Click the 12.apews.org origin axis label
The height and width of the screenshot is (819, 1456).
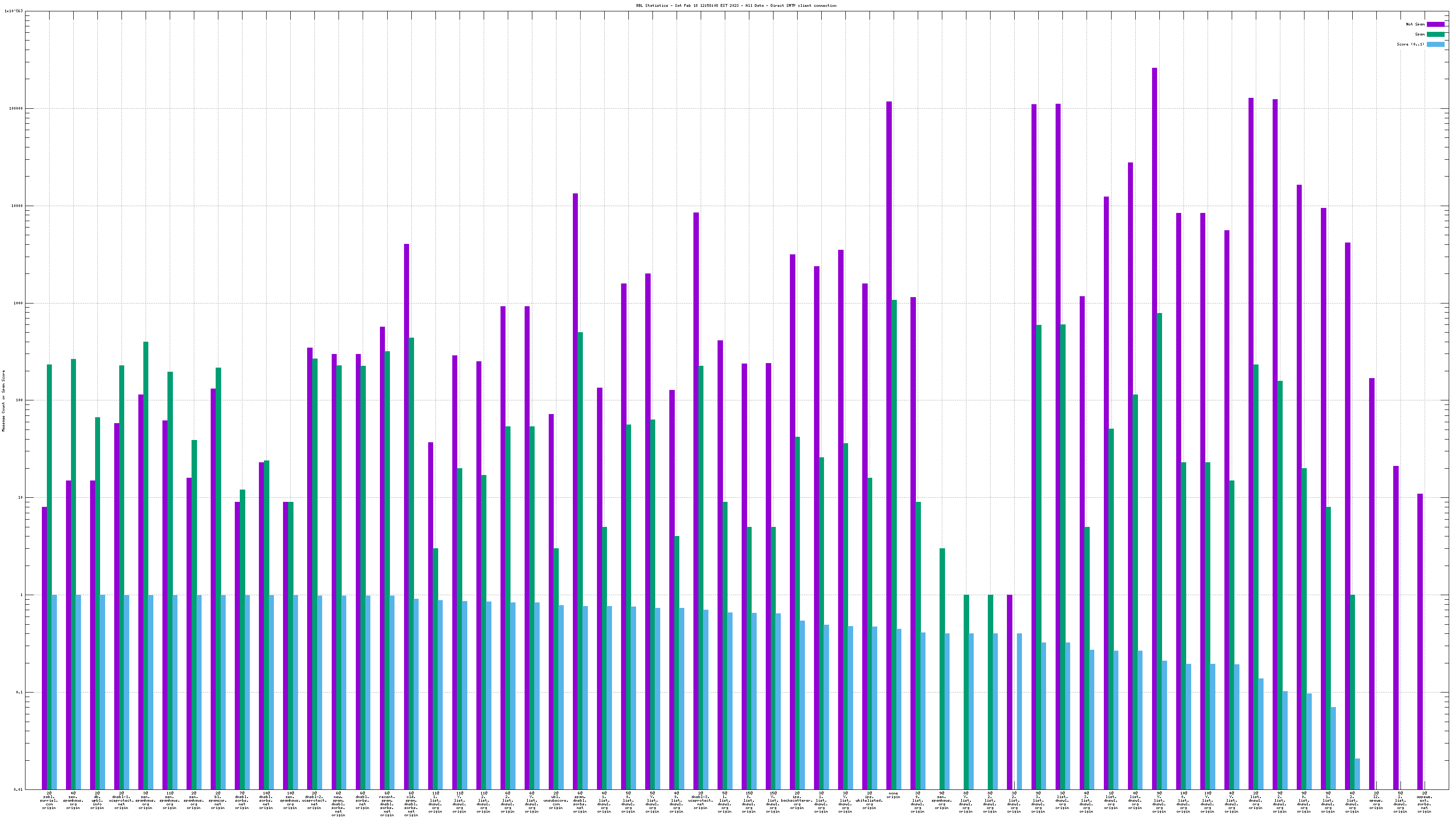coord(1376,800)
